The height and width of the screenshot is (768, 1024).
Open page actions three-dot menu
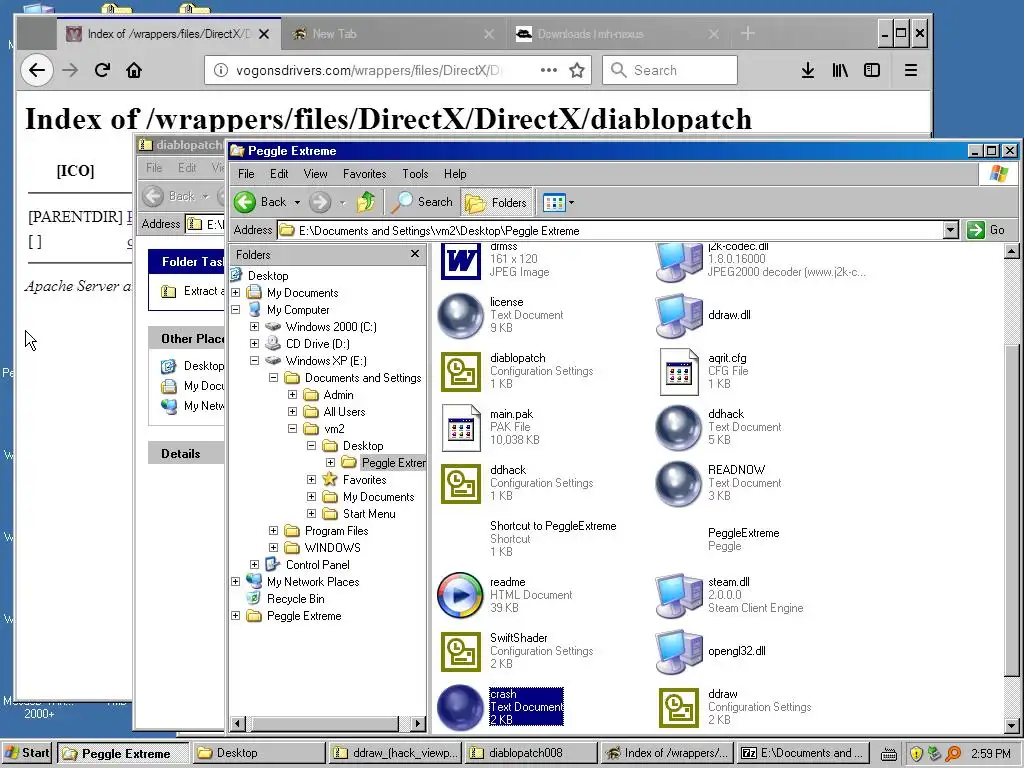click(549, 71)
